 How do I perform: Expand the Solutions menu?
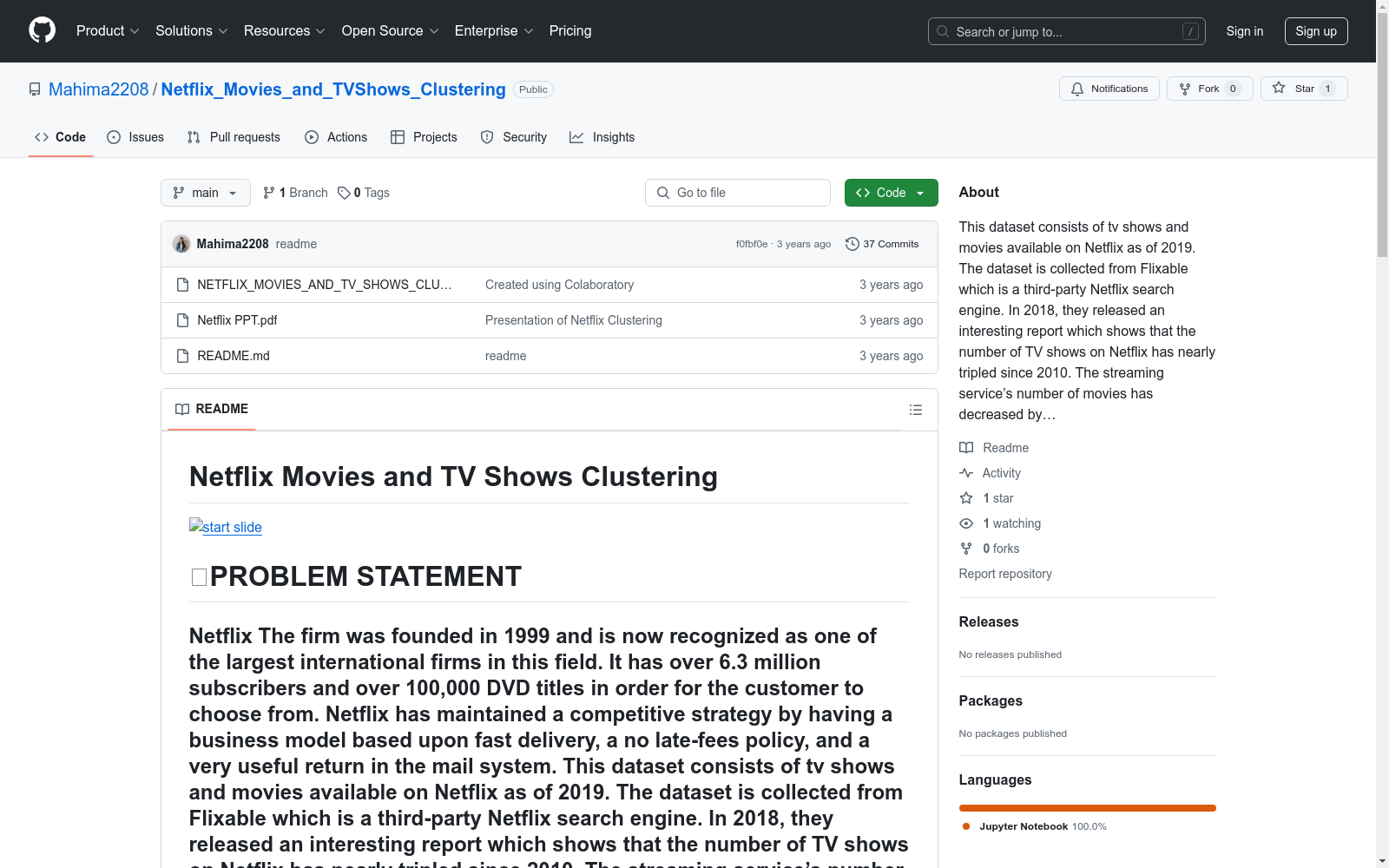[192, 31]
